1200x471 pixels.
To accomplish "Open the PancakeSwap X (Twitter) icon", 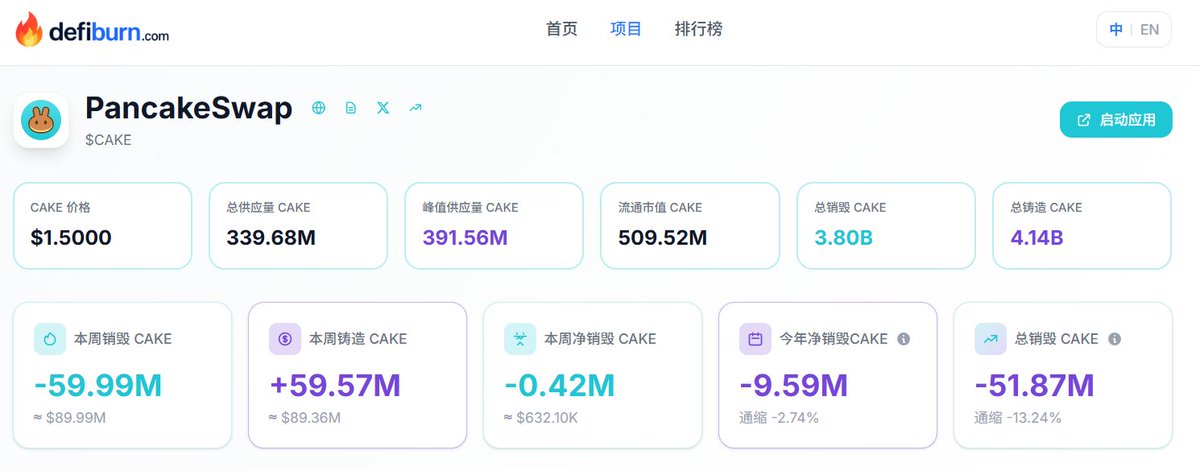I will pyautogui.click(x=383, y=107).
